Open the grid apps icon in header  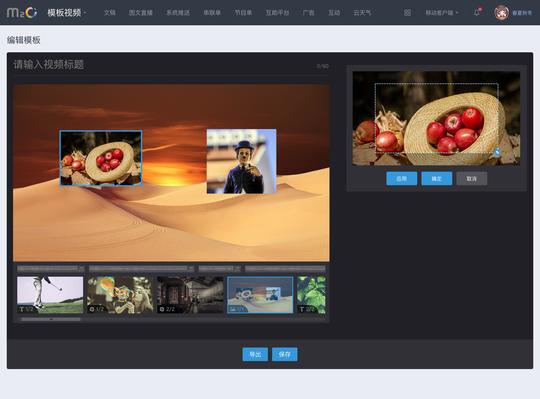click(x=407, y=13)
